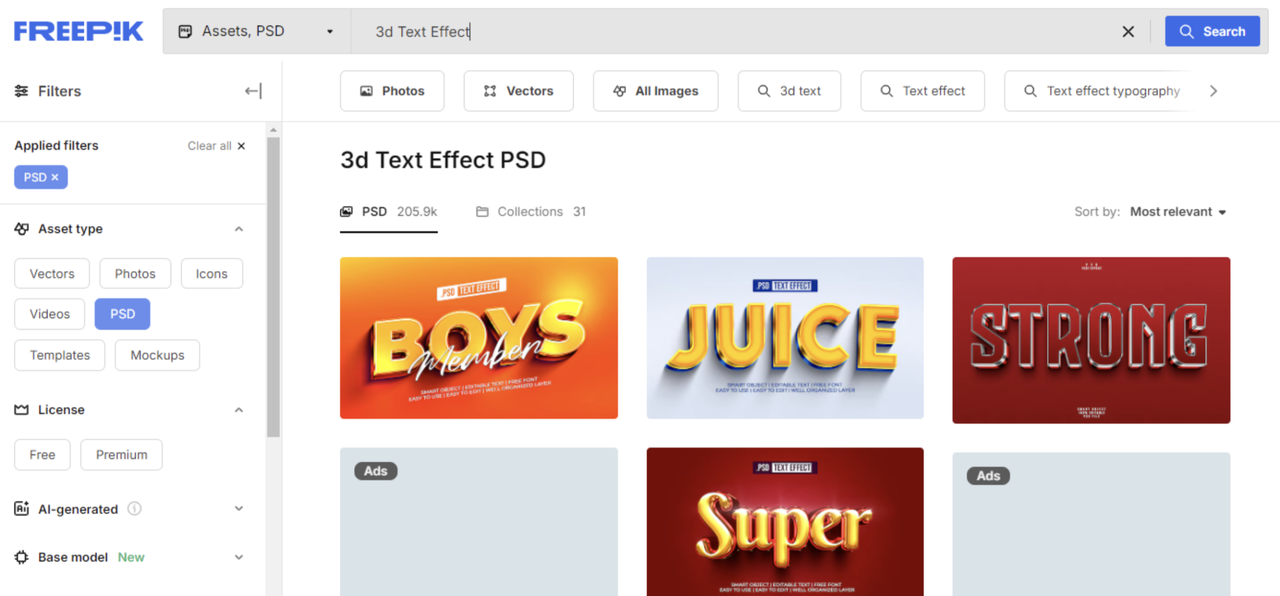
Task: Select the PSD results tab
Action: tap(388, 212)
